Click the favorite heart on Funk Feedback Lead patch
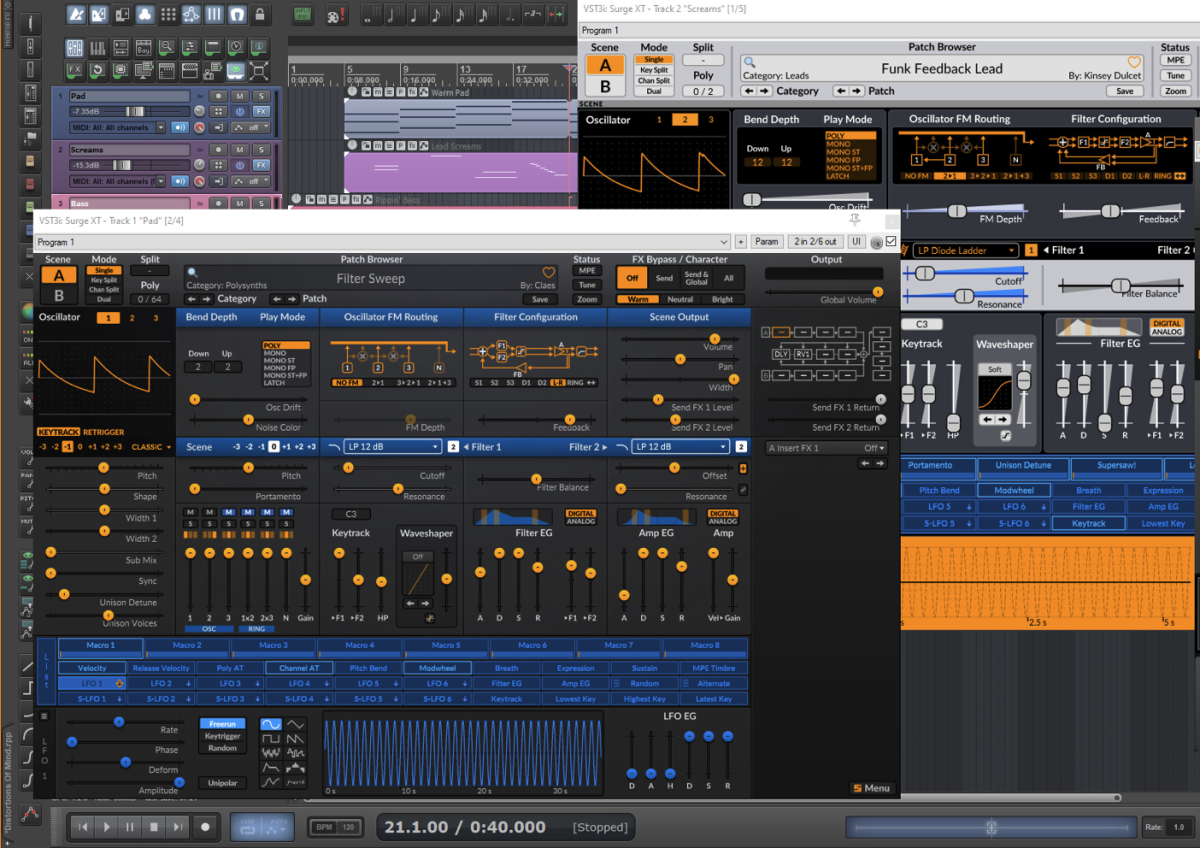This screenshot has width=1200, height=848. click(1134, 62)
